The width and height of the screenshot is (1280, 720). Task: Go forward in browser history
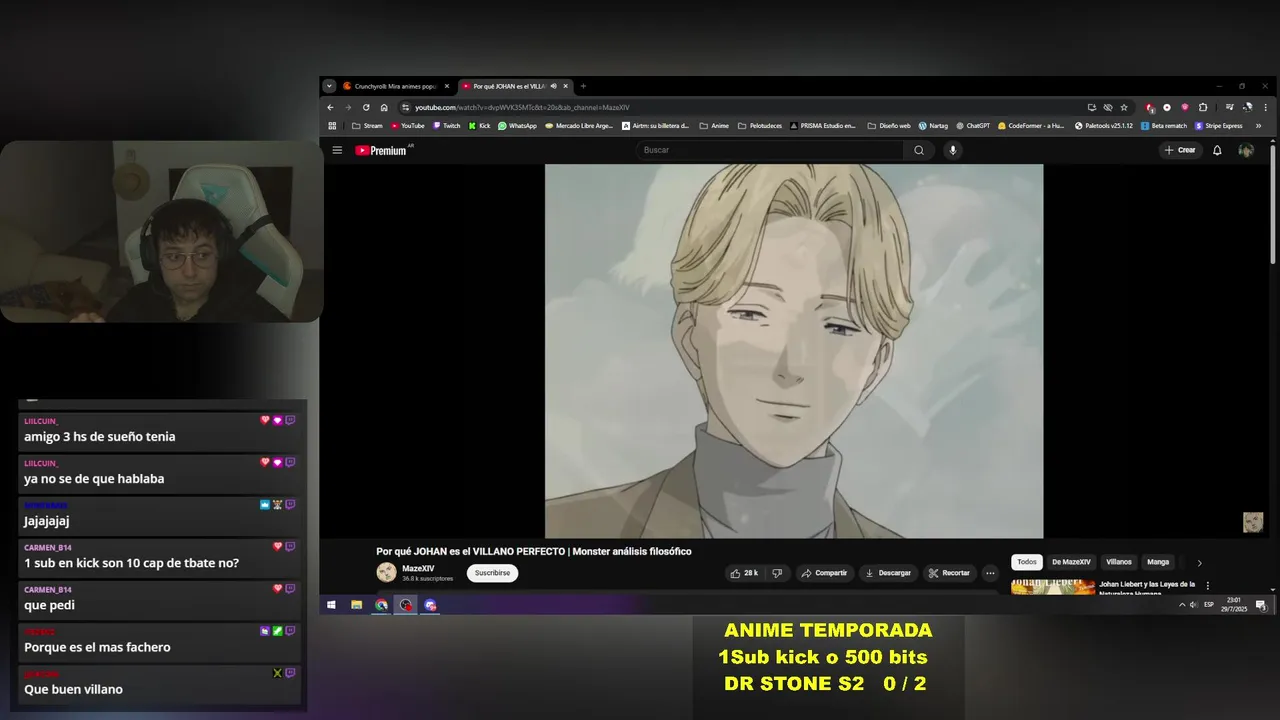pyautogui.click(x=348, y=107)
